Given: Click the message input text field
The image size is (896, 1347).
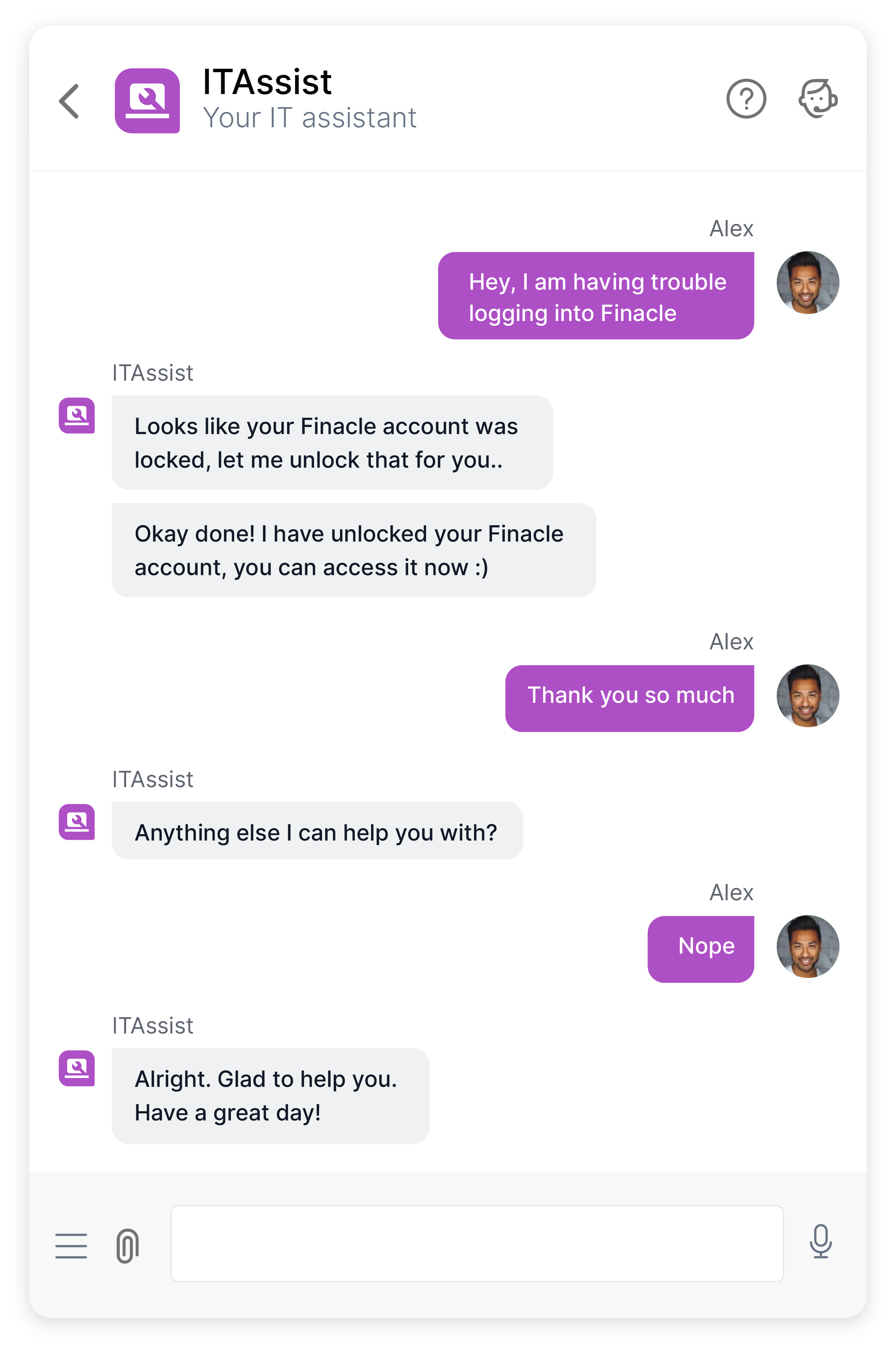Looking at the screenshot, I should click(x=477, y=1244).
